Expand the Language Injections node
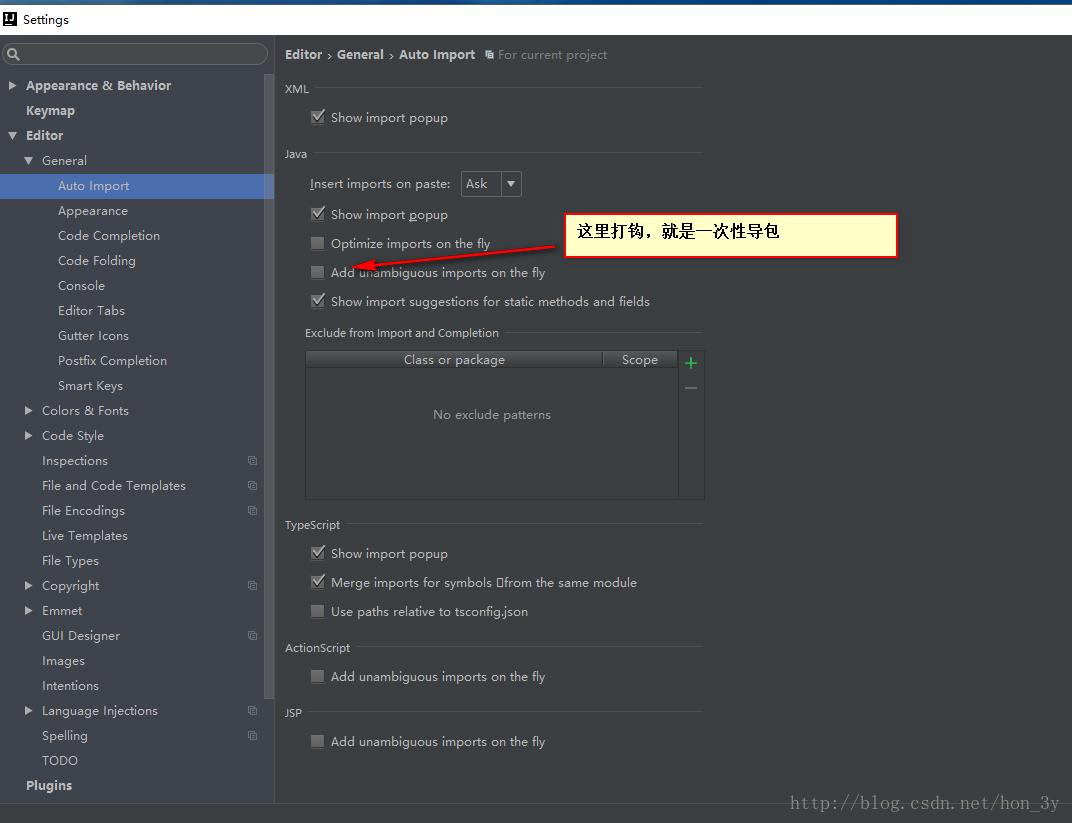Screen dimensions: 1072x823 pos(28,711)
